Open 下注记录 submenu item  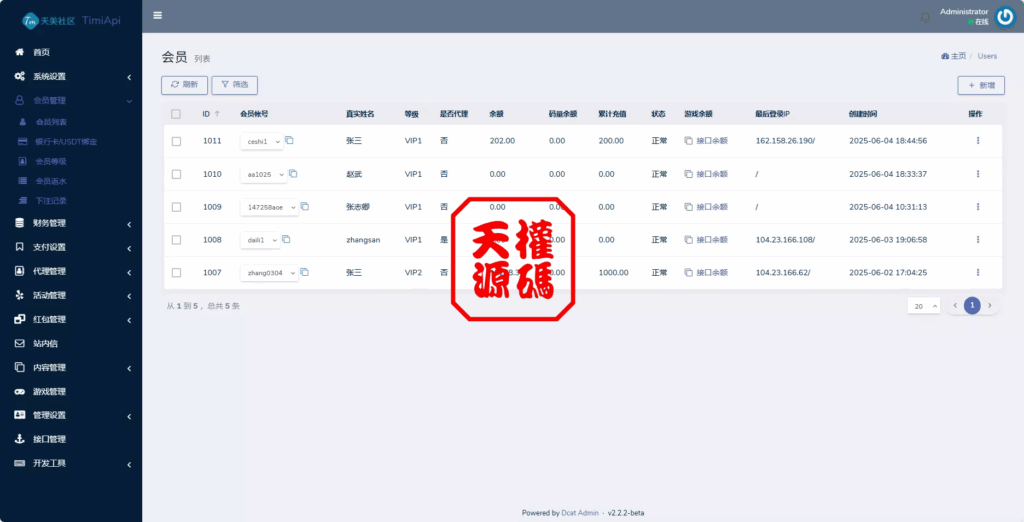(71, 201)
